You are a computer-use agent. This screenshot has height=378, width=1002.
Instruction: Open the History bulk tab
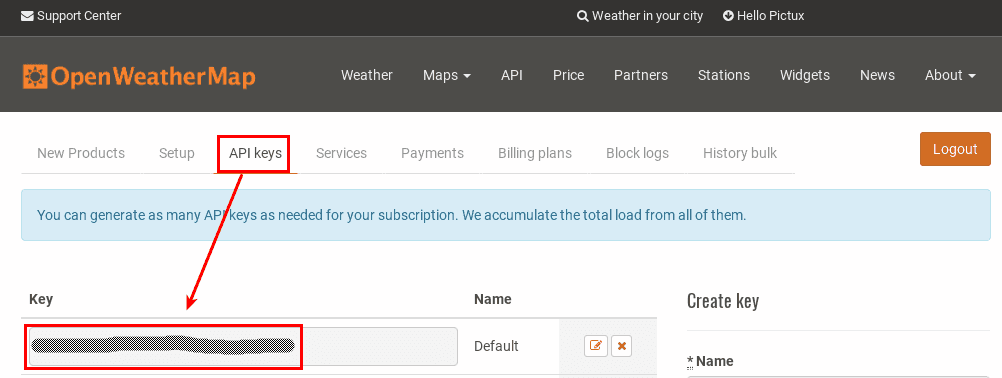[740, 153]
